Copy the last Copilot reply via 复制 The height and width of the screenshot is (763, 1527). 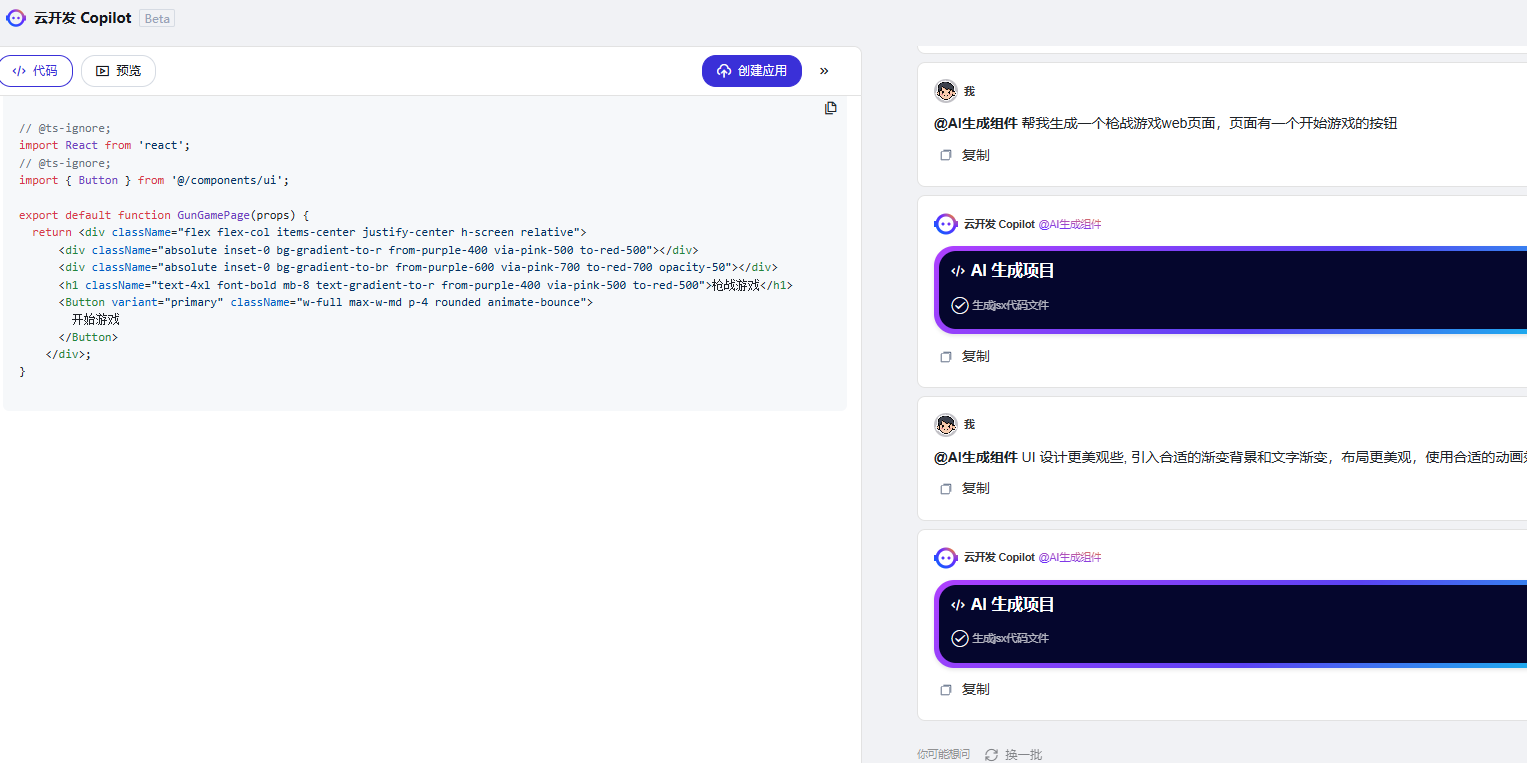(x=965, y=689)
